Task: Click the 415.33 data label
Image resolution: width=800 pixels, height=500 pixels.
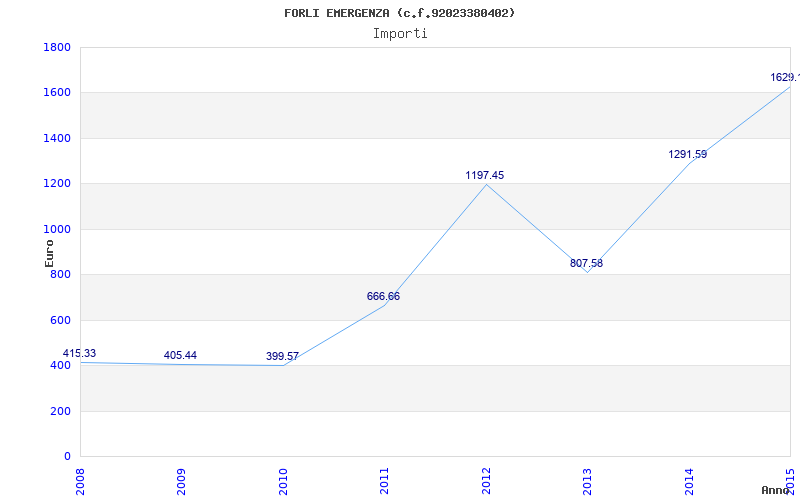Action: (x=80, y=353)
